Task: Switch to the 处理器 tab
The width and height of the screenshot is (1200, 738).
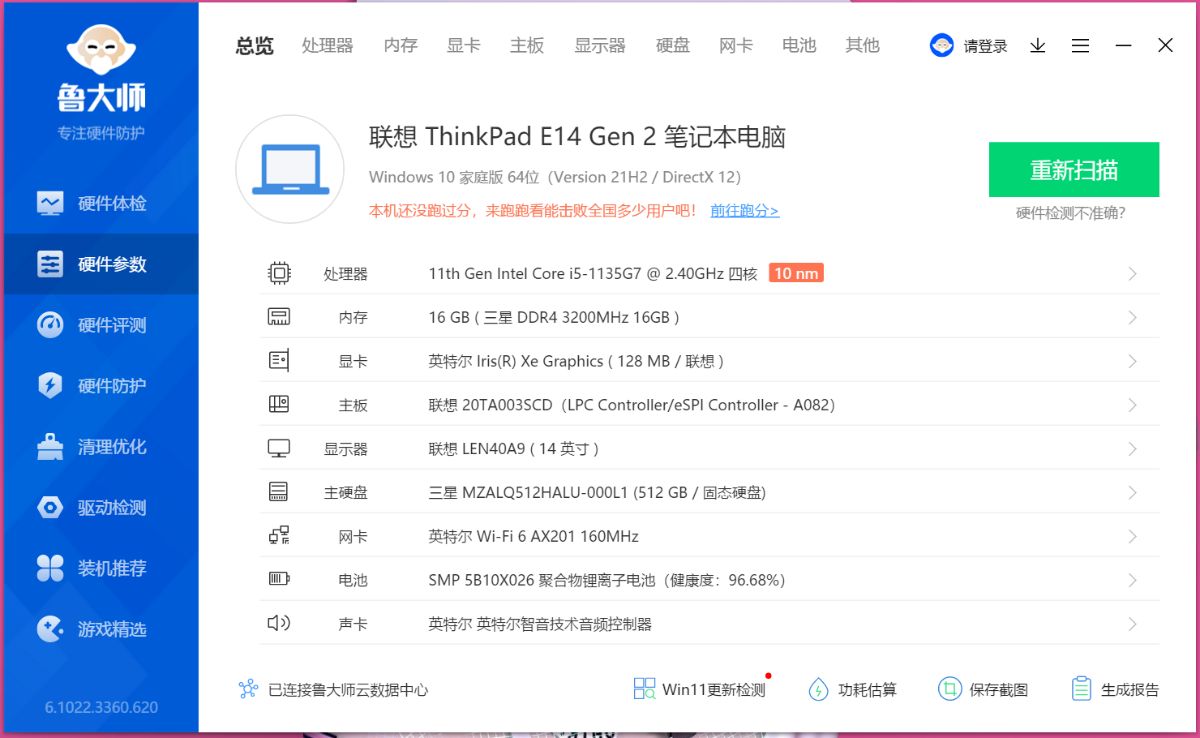Action: pyautogui.click(x=327, y=45)
